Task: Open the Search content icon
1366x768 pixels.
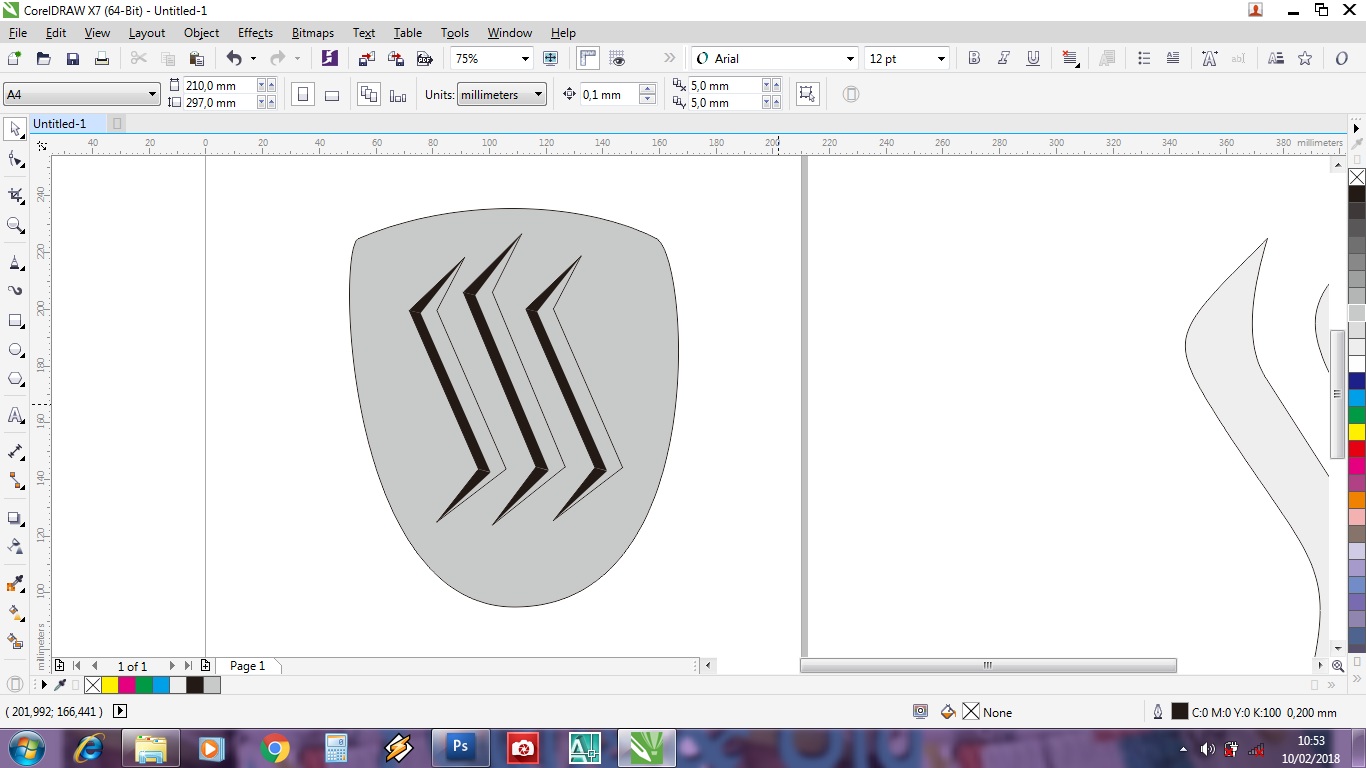Action: (x=329, y=59)
